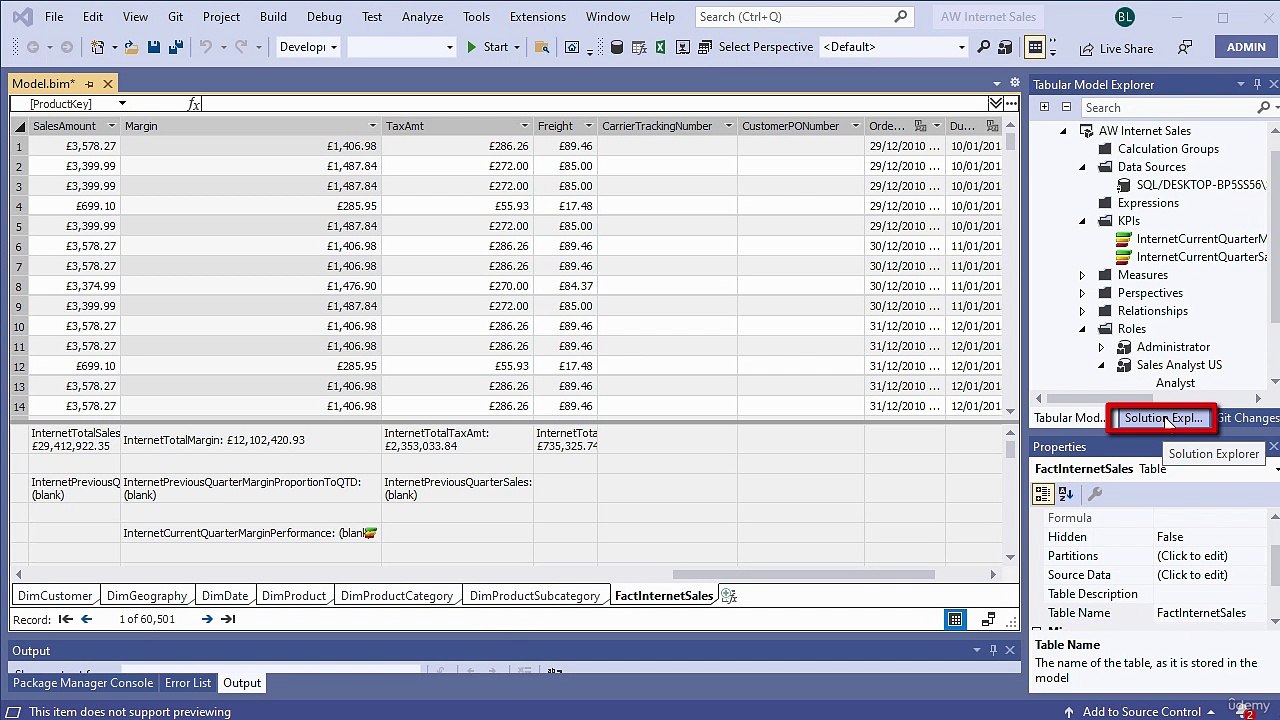
Task: Switch to diagram view
Action: (x=989, y=620)
